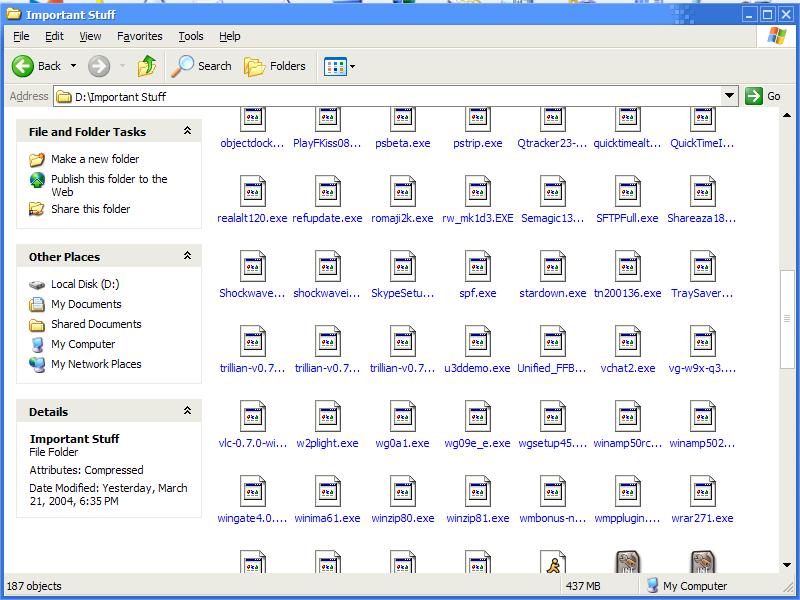Collapse the File and Folder Tasks panel

click(187, 131)
